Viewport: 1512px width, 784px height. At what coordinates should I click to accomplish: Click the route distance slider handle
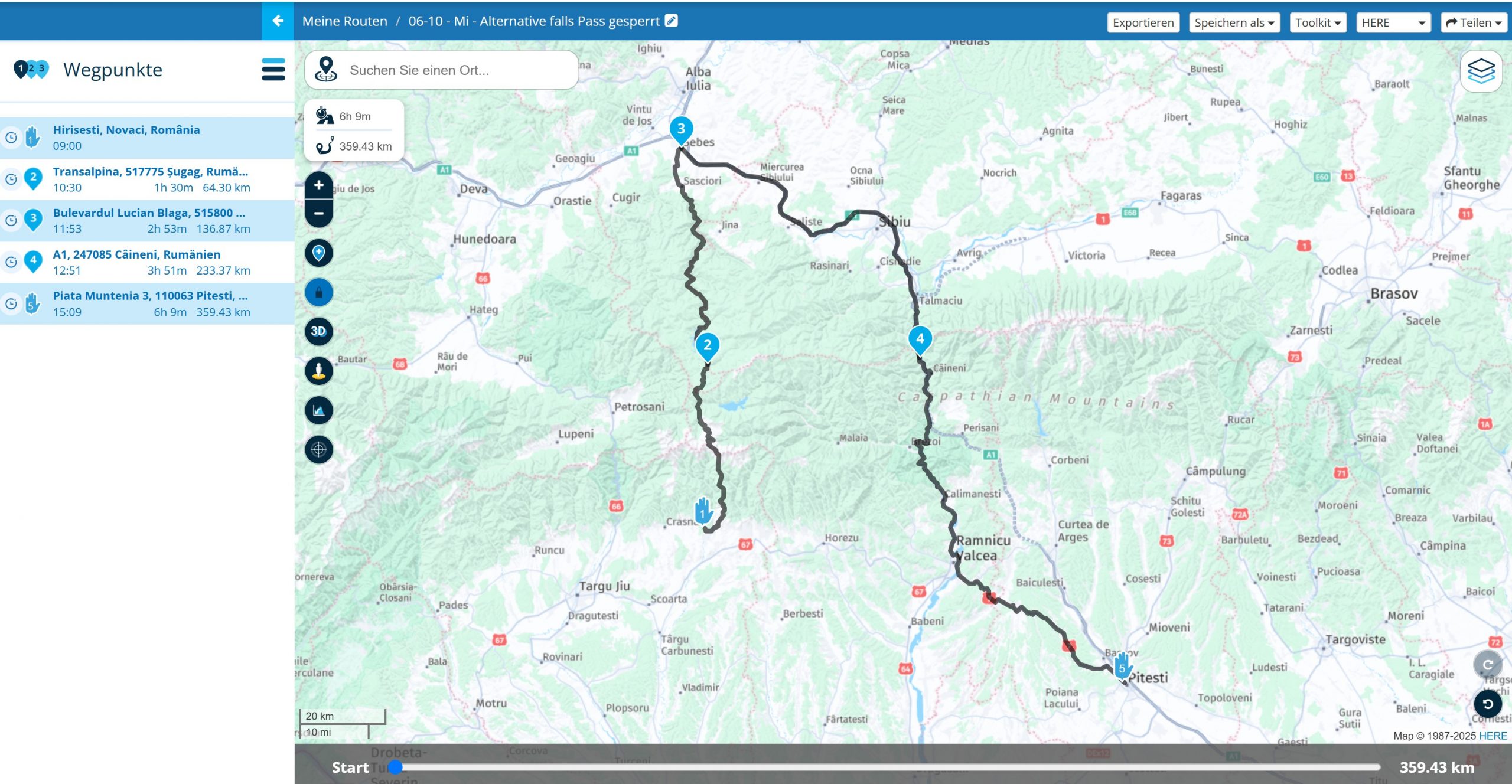point(396,767)
